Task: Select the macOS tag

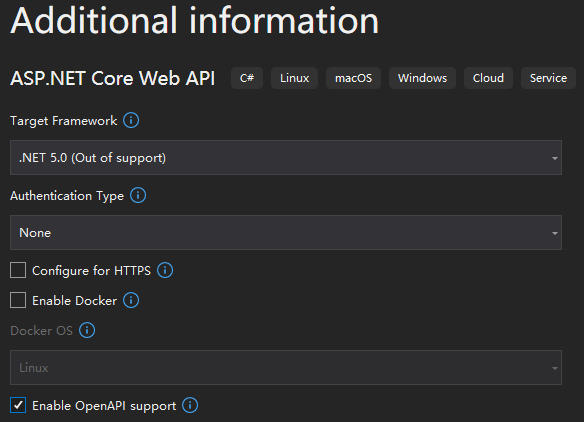Action: [x=353, y=78]
